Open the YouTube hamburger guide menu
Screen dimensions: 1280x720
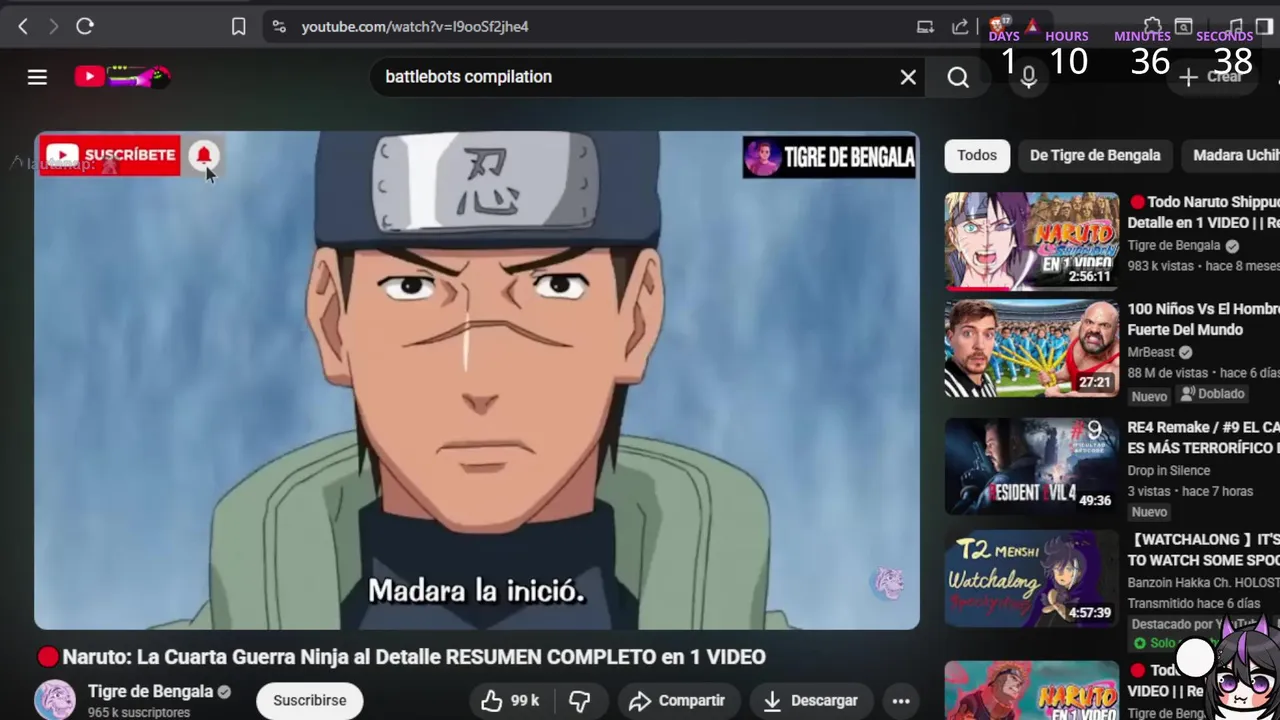37,77
